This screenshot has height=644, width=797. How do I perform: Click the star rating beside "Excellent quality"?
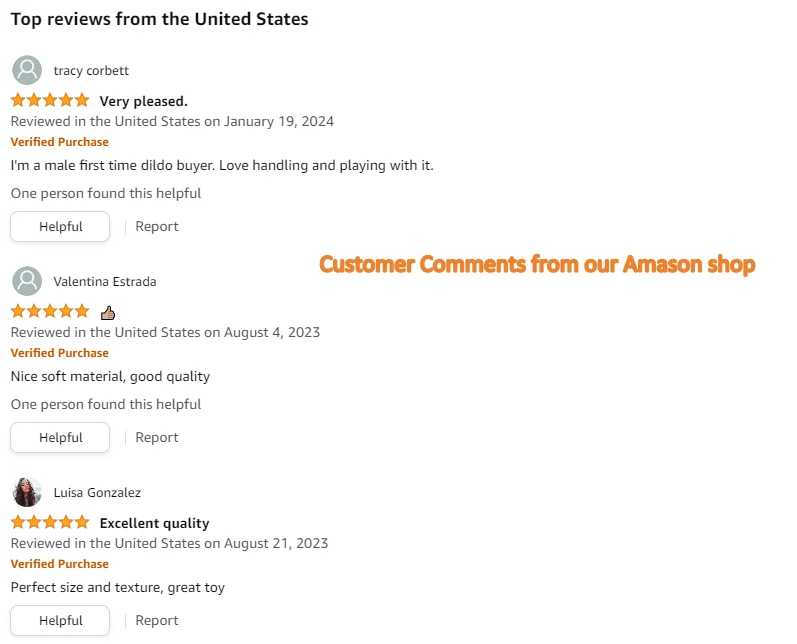50,522
